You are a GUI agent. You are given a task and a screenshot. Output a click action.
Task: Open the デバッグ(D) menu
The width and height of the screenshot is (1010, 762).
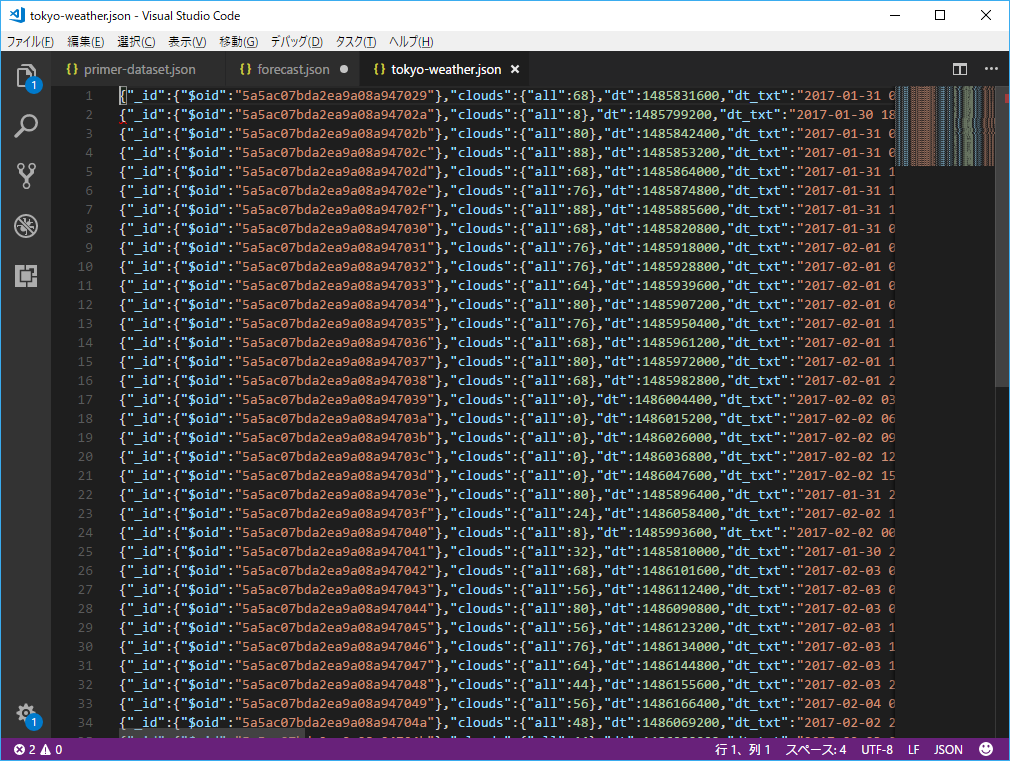(296, 42)
